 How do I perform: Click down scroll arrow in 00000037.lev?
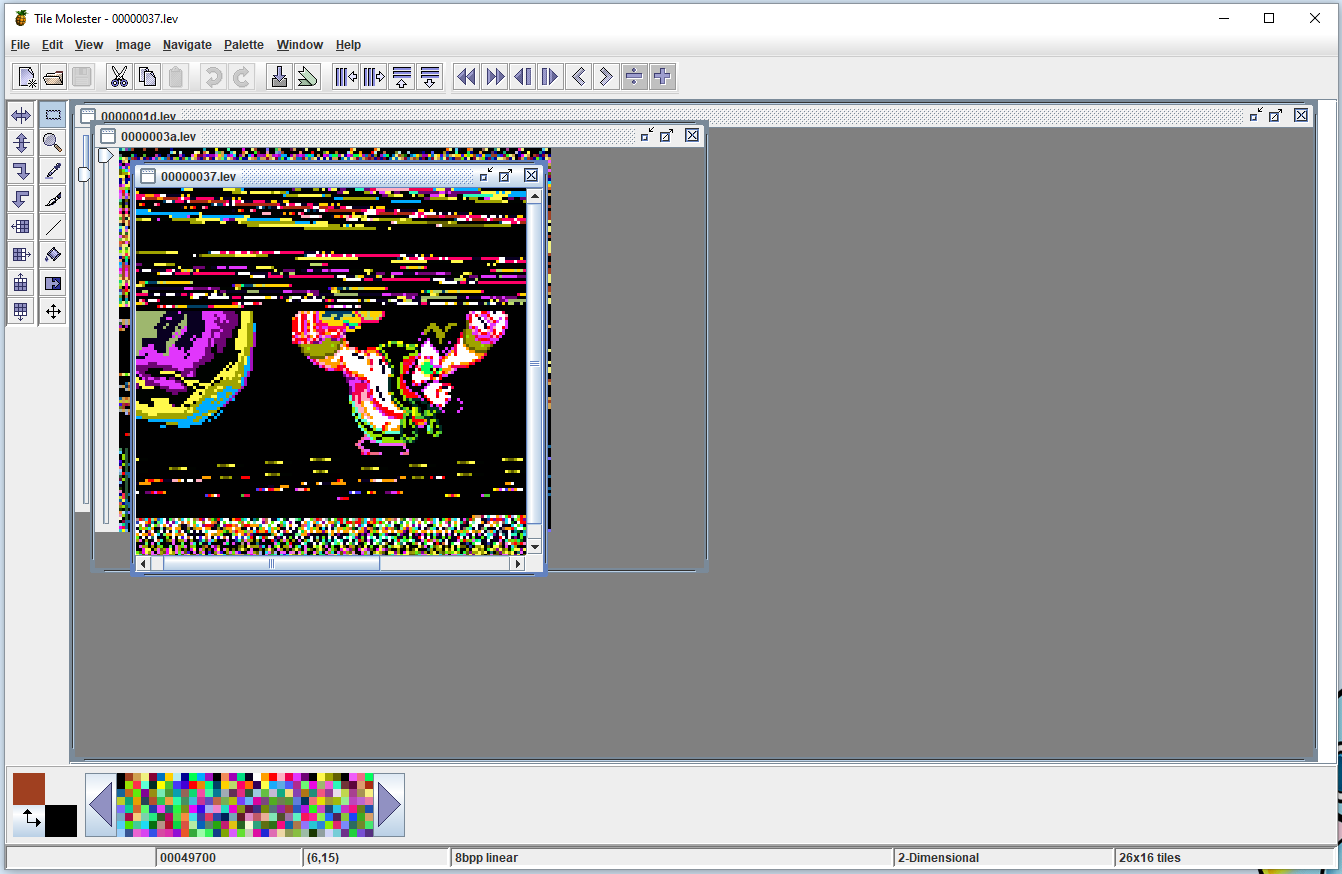(534, 547)
